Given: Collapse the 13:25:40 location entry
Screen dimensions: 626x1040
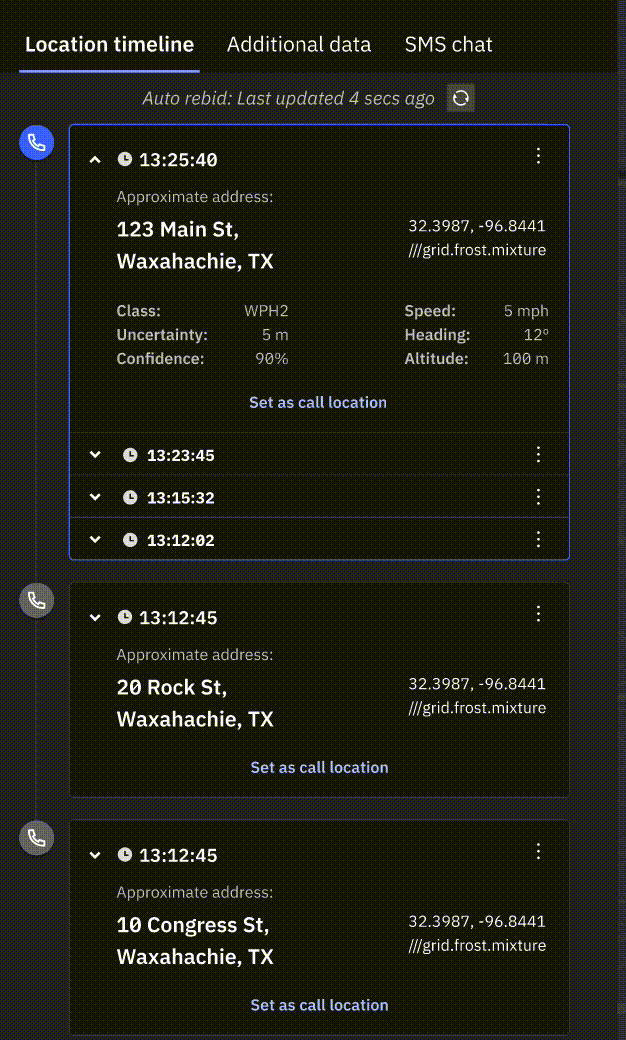Looking at the screenshot, I should pos(95,160).
